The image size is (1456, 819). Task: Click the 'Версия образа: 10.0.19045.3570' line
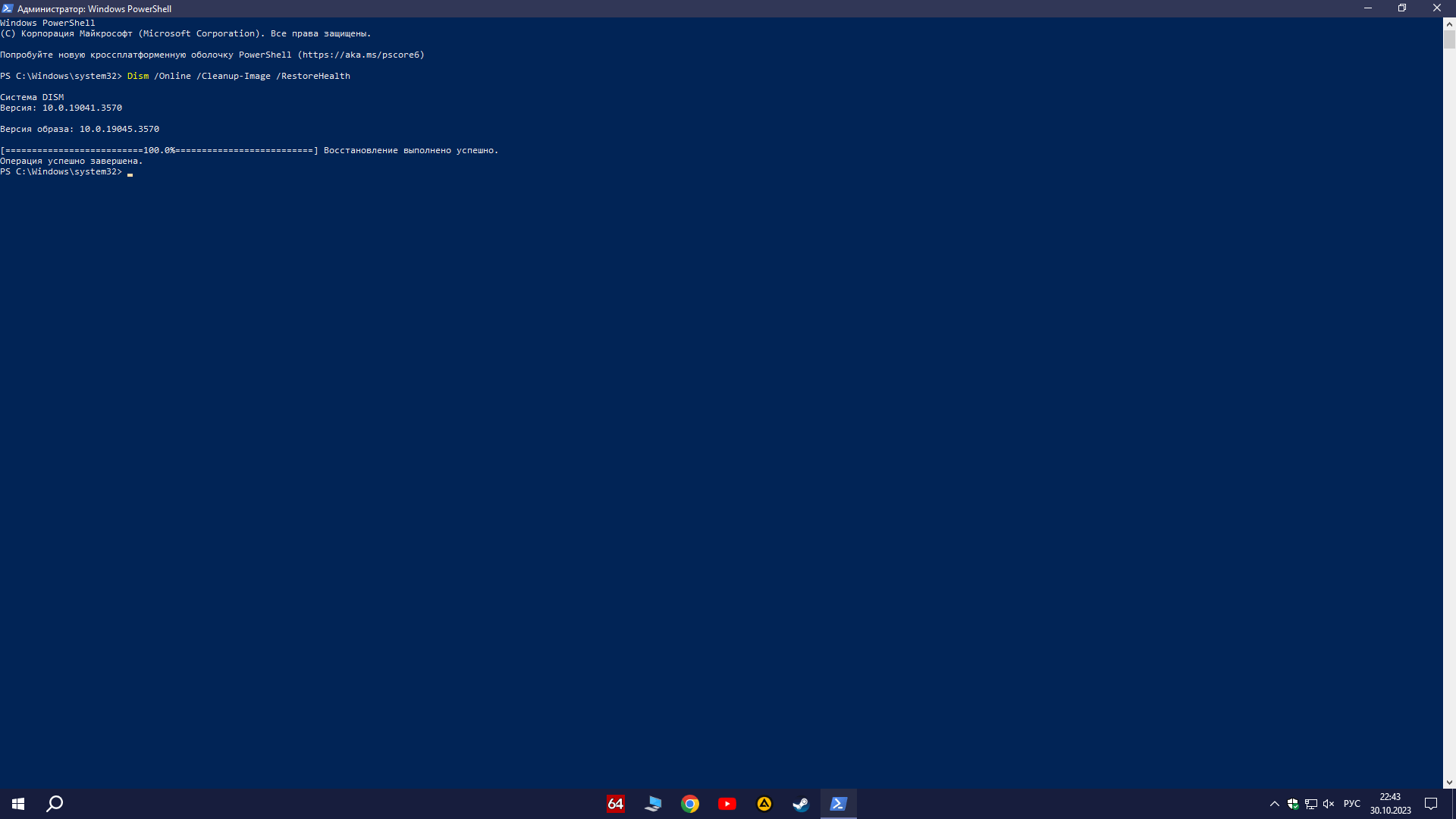80,129
